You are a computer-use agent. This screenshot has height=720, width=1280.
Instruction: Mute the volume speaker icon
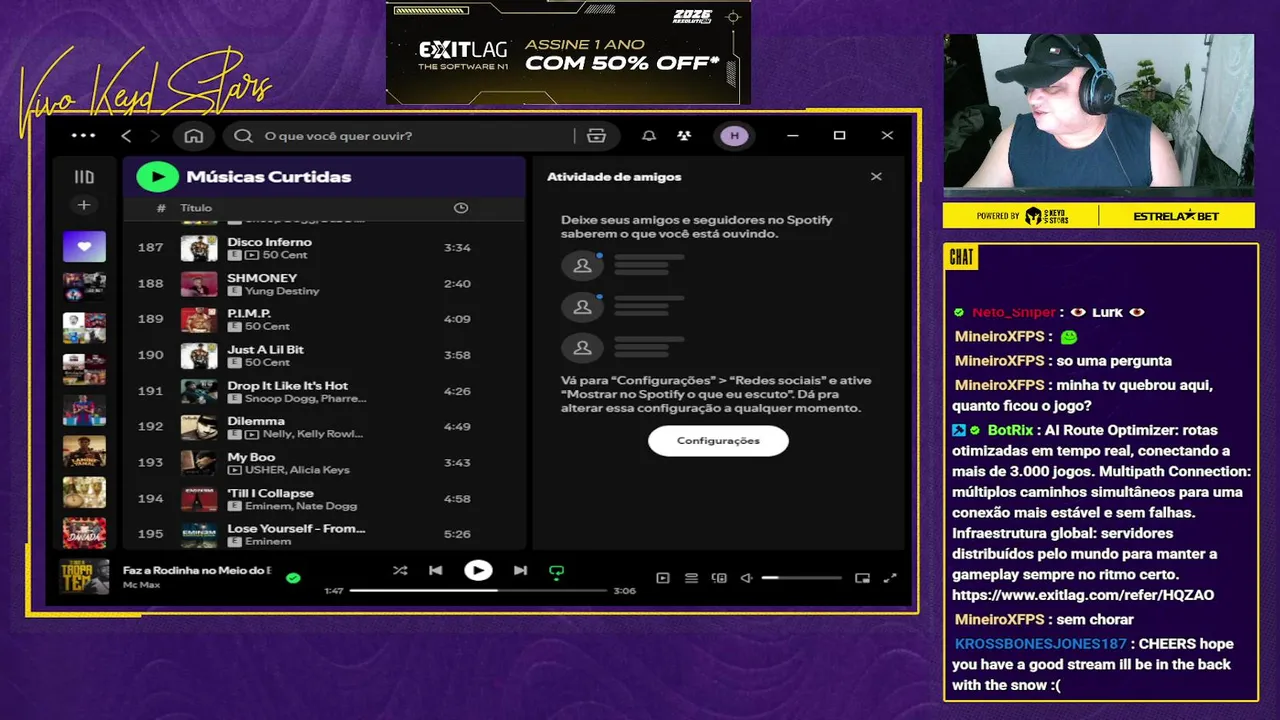coord(746,578)
